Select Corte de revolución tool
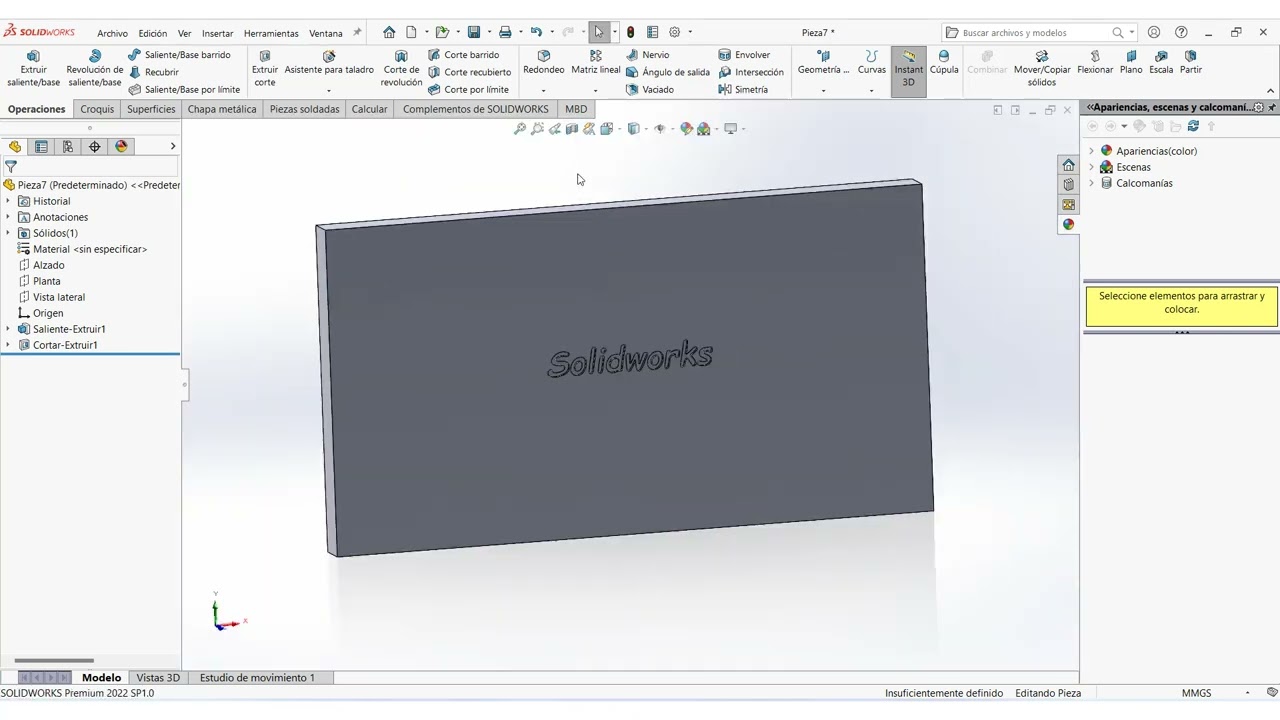Image resolution: width=1280 pixels, height=720 pixels. (401, 69)
